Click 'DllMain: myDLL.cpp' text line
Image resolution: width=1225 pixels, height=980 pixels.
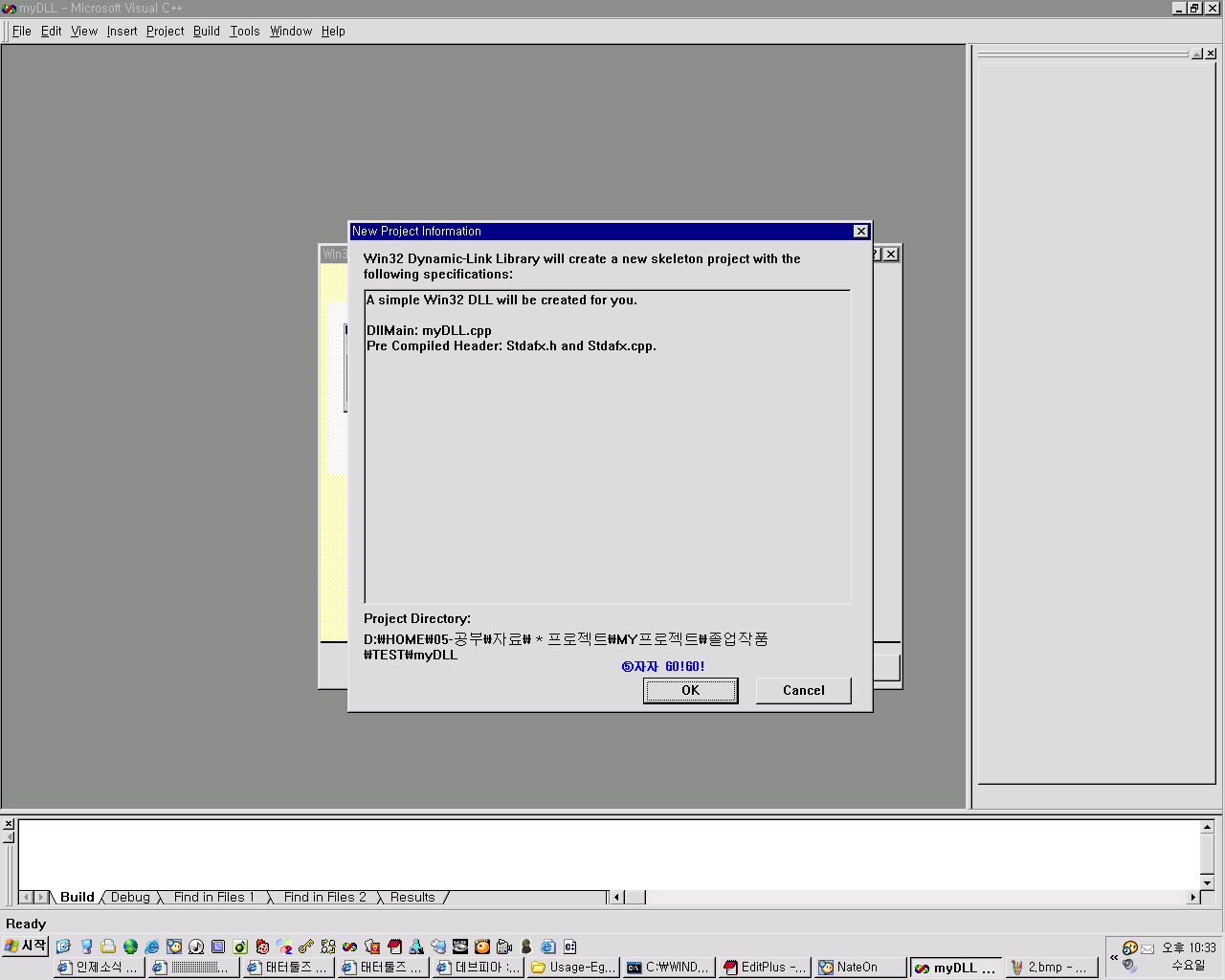pyautogui.click(x=429, y=330)
